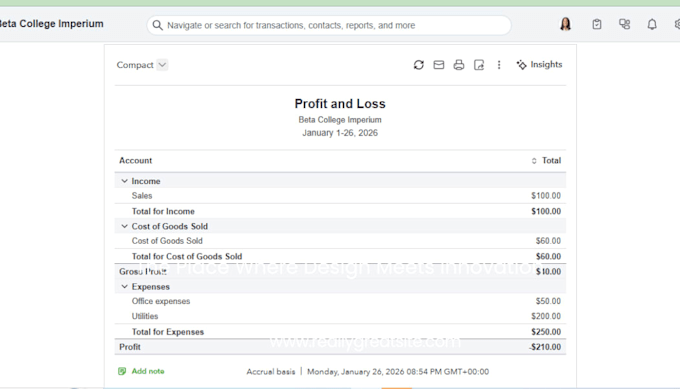Click the Profit row label
680x389 pixels.
[130, 347]
